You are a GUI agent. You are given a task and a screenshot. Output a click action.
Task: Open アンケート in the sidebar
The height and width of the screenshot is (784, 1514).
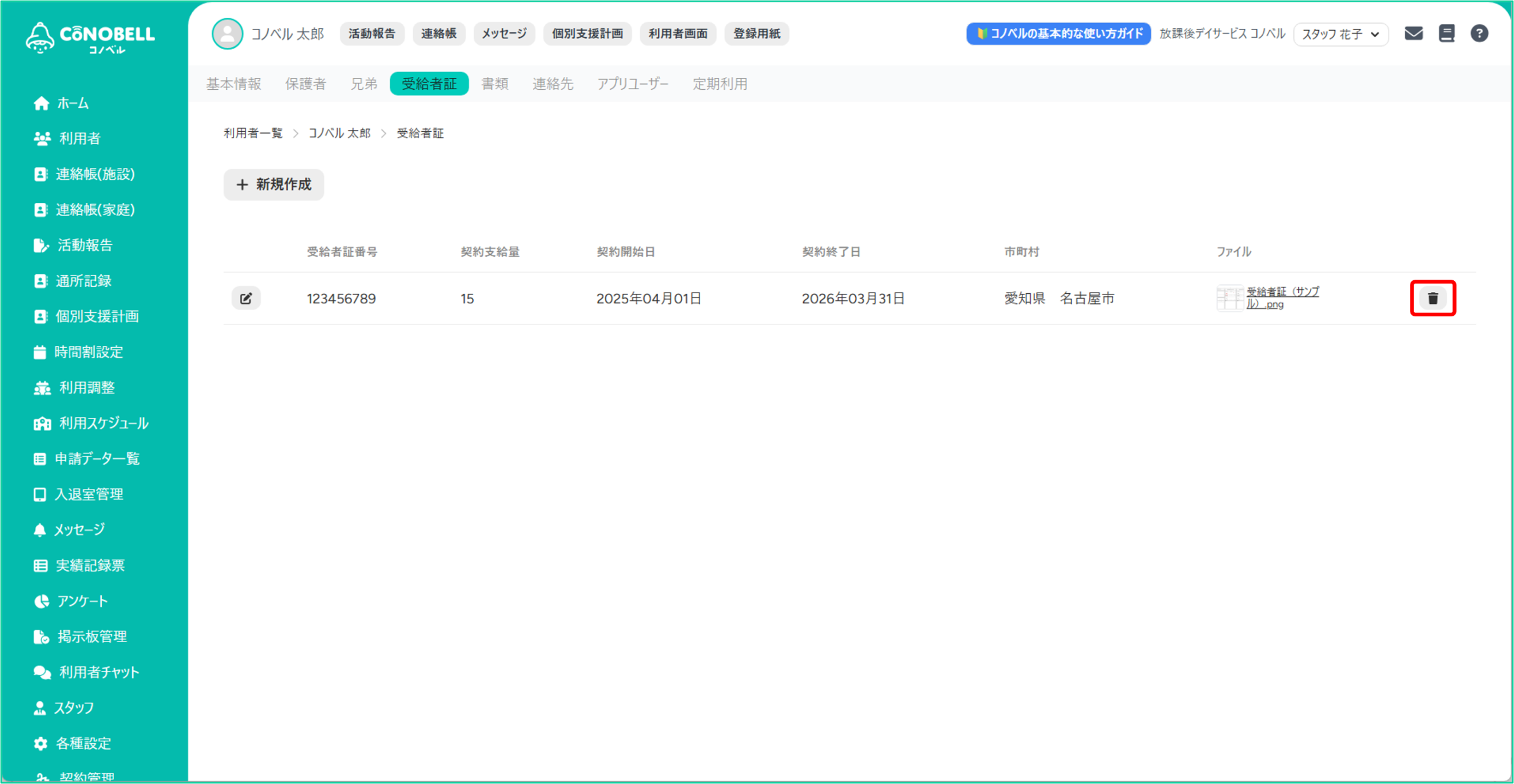tap(82, 601)
